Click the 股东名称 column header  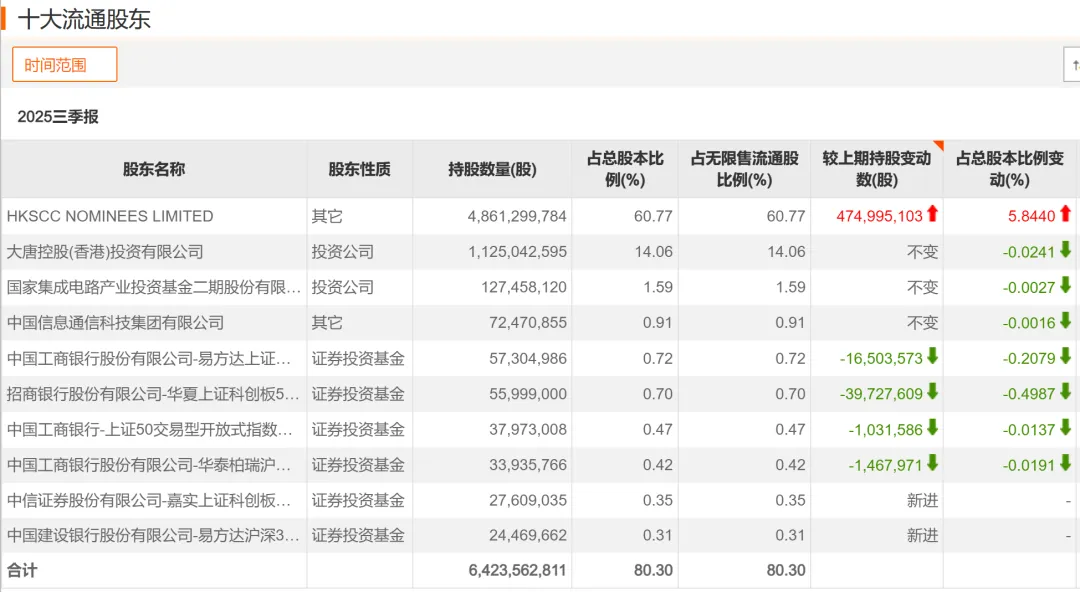click(x=154, y=170)
